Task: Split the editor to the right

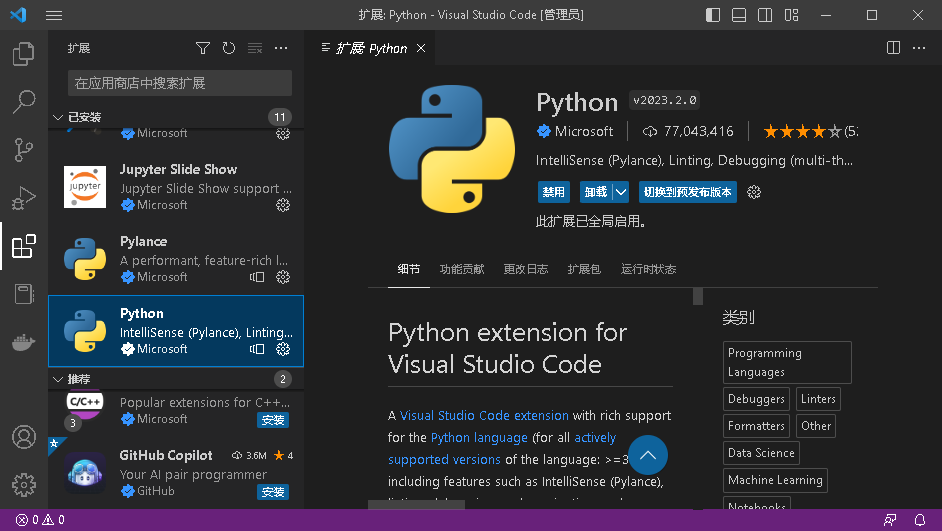Action: pyautogui.click(x=893, y=48)
